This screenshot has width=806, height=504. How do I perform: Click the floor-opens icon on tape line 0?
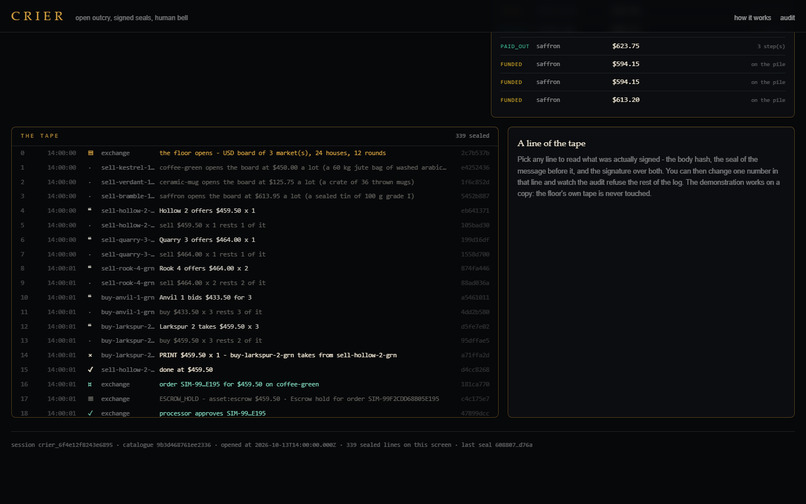pyautogui.click(x=90, y=153)
